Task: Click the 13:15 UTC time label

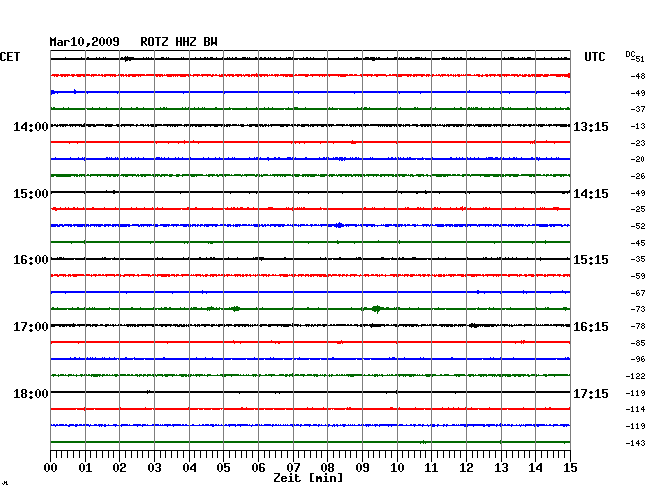Action: pos(591,126)
